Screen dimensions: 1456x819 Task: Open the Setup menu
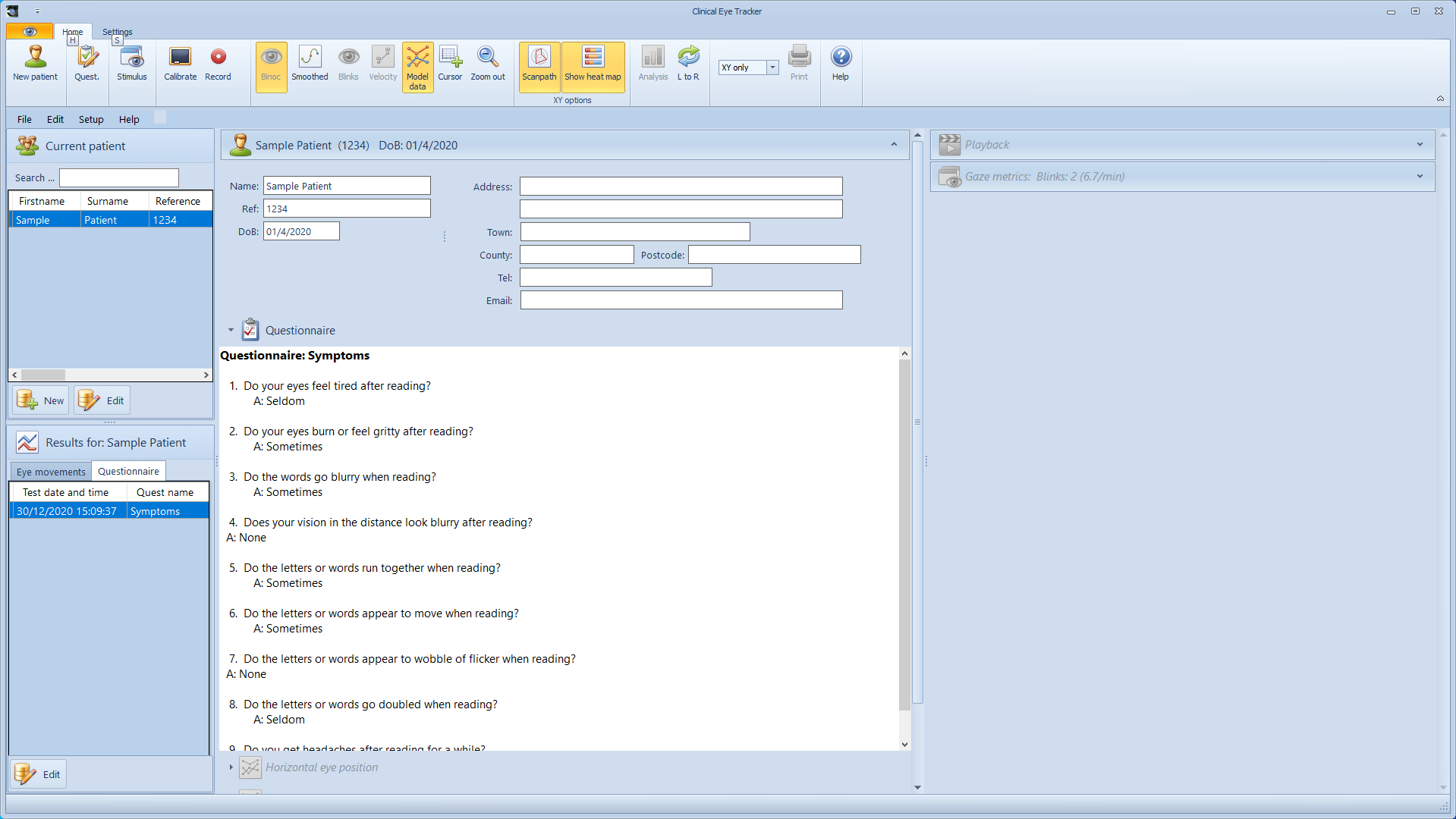click(x=91, y=119)
